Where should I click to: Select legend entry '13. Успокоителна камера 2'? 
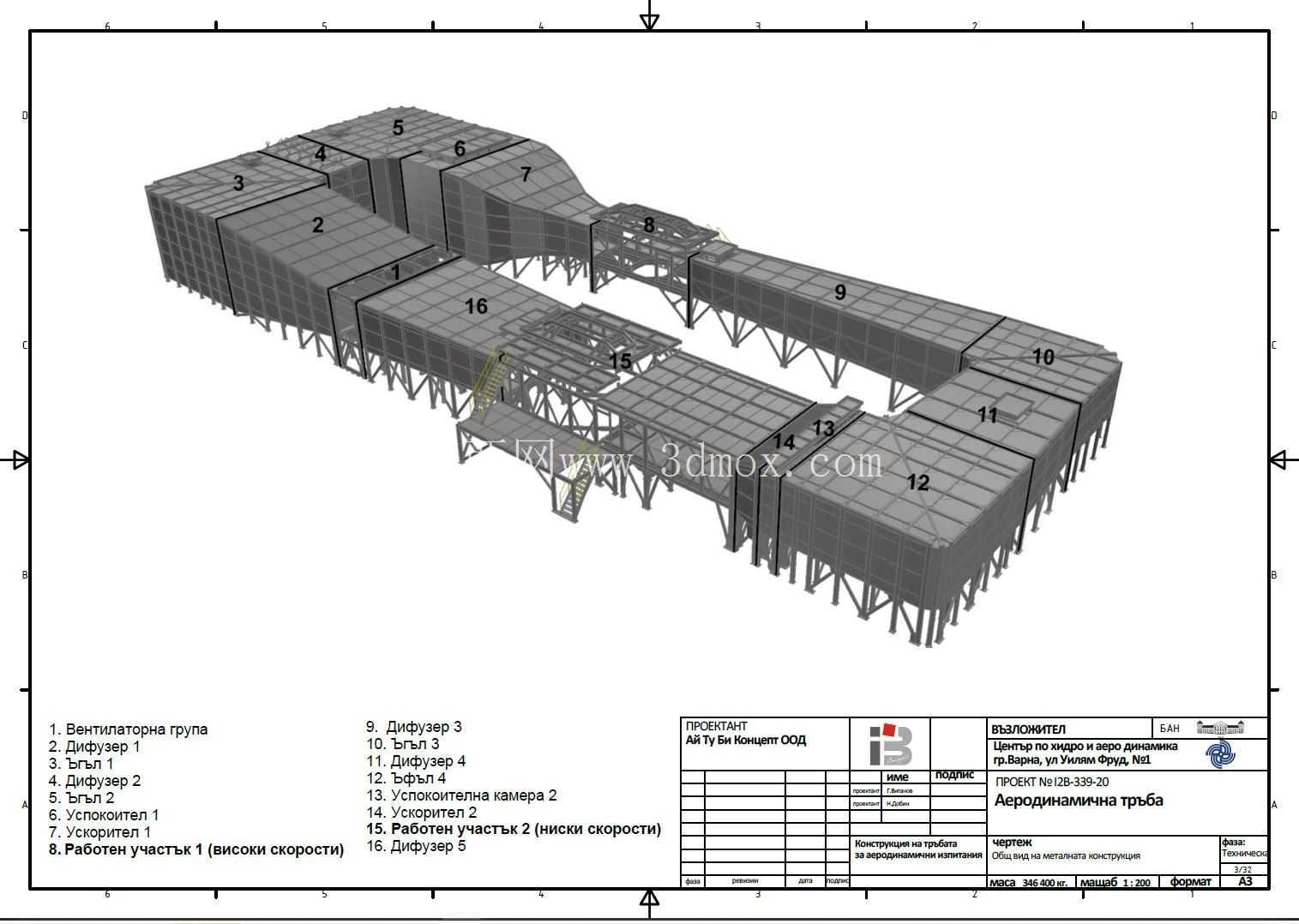[461, 795]
